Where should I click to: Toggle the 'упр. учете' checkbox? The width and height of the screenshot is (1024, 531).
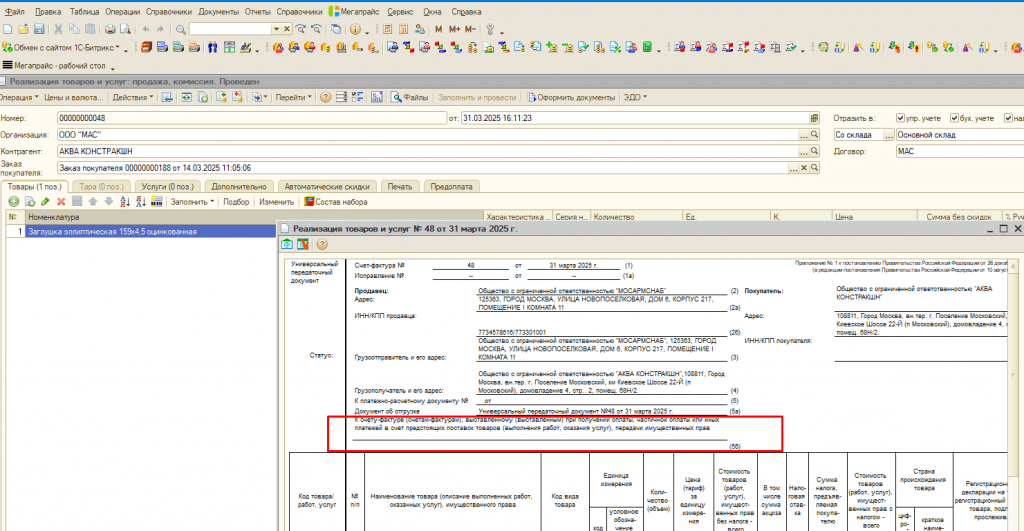click(x=901, y=118)
